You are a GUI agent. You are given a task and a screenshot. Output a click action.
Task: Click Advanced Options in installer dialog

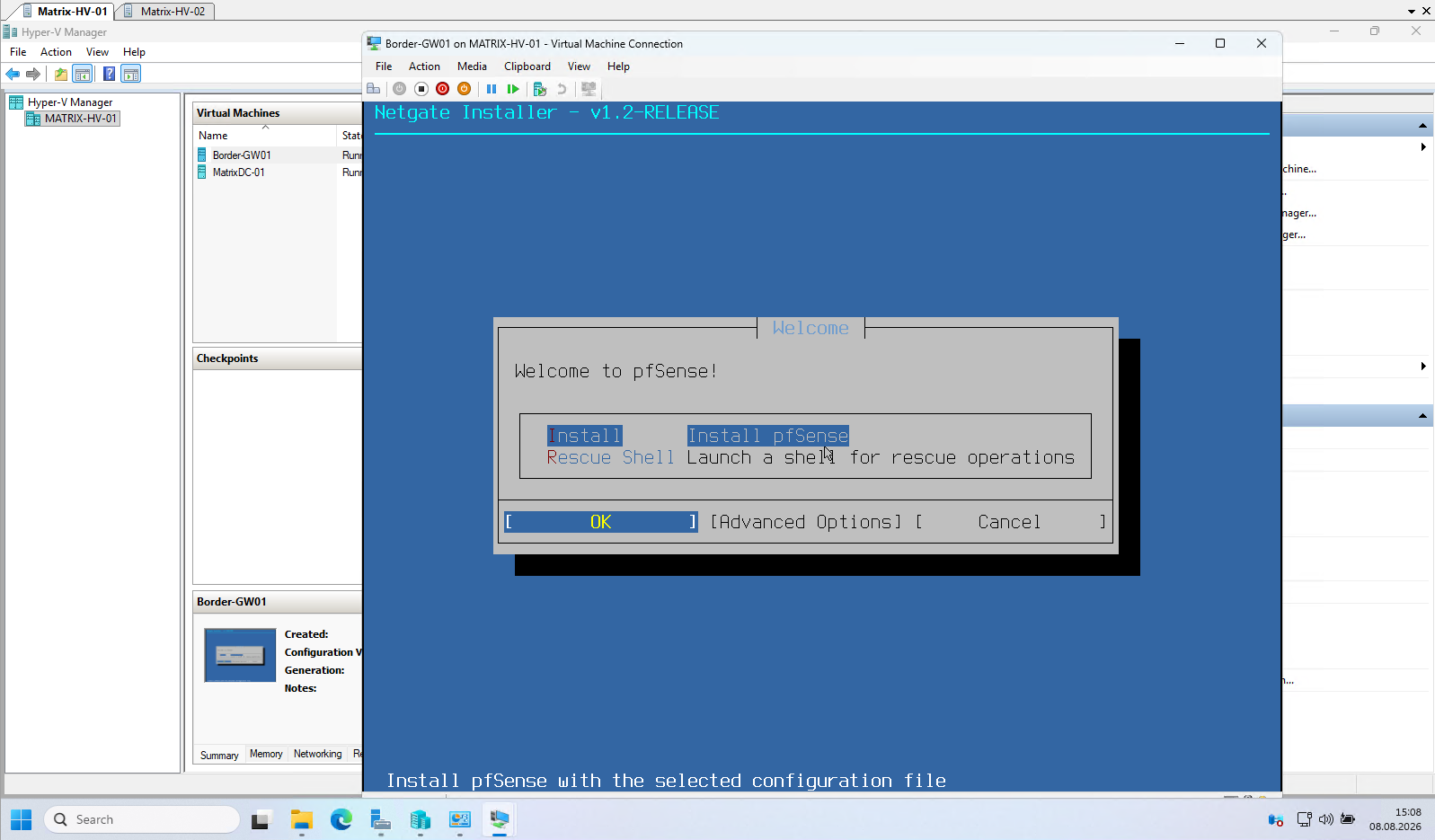[x=806, y=522]
